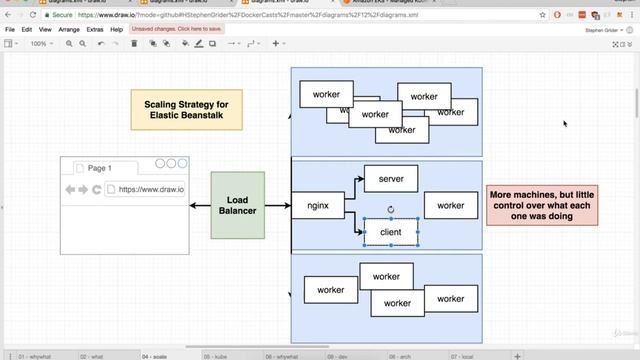640x360 pixels.
Task: Click the zoom out magnifier icon
Action: (82, 43)
